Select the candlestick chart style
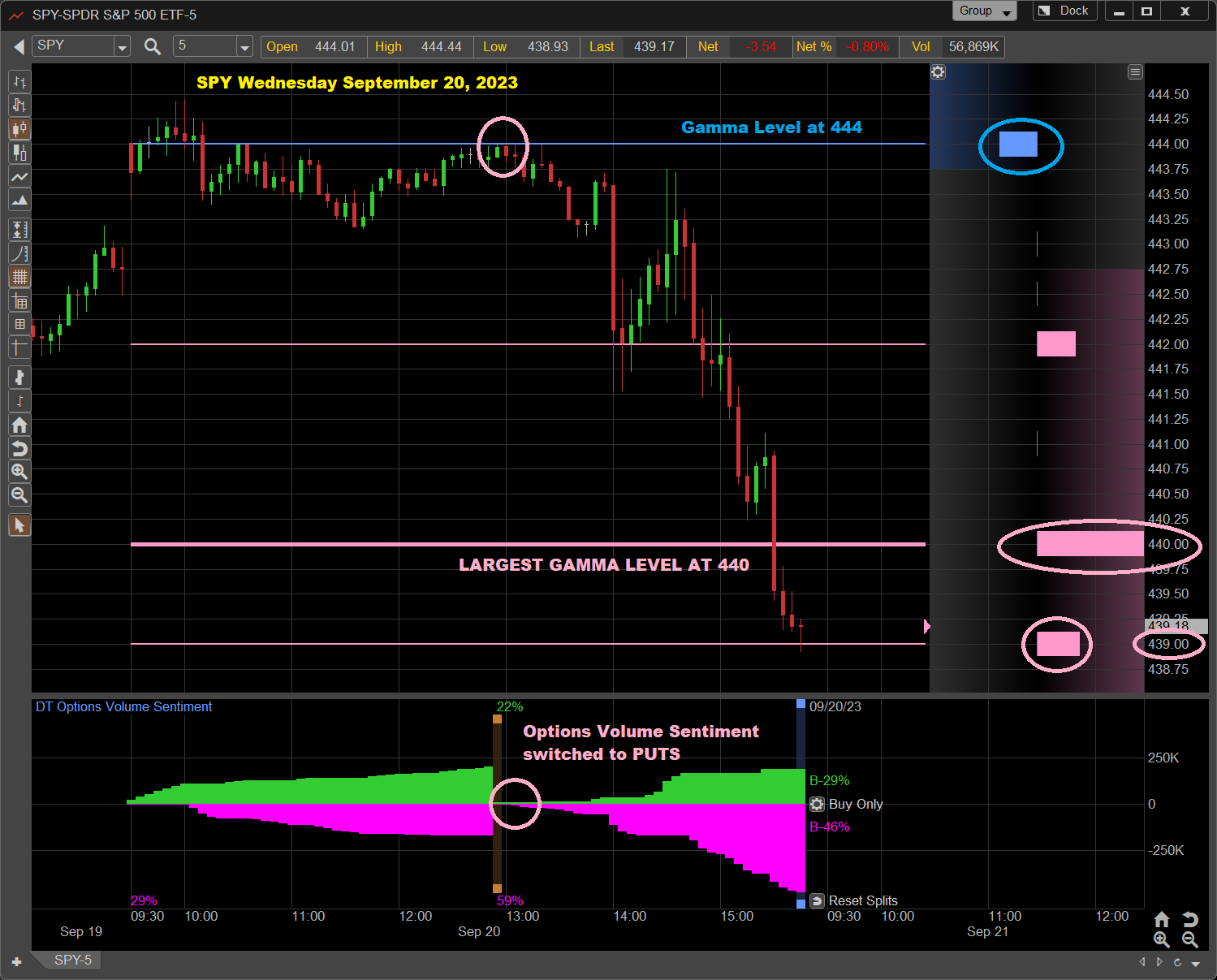1217x980 pixels. pos(19,129)
